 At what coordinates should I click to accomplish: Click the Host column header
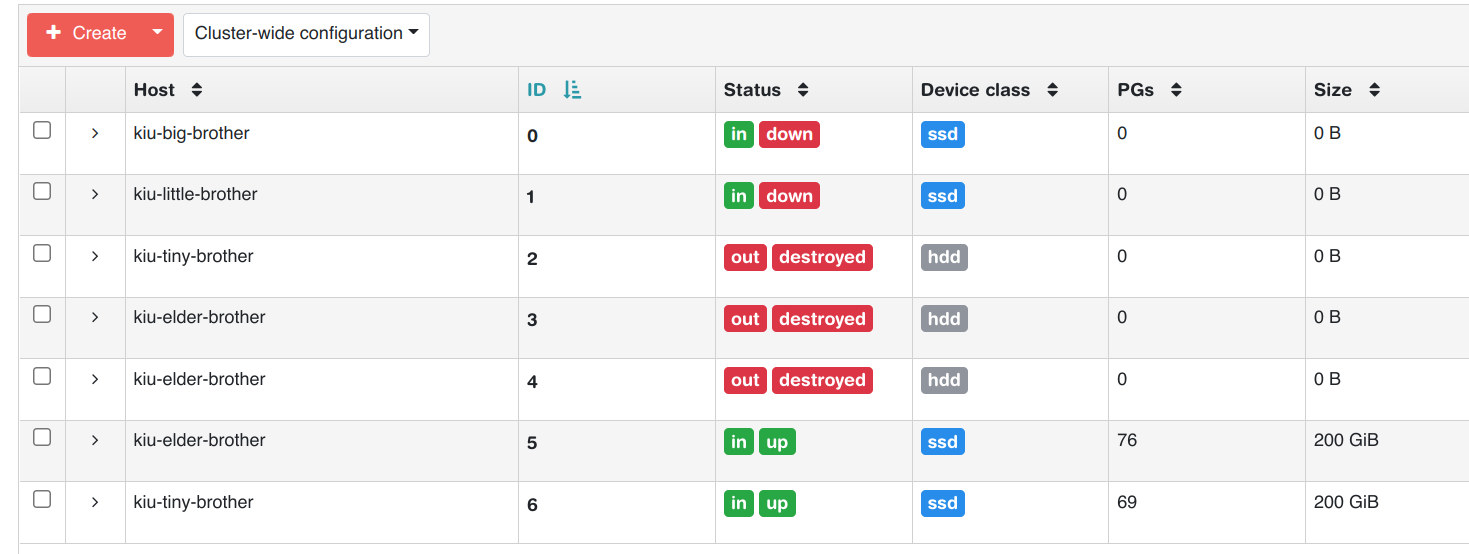[154, 90]
